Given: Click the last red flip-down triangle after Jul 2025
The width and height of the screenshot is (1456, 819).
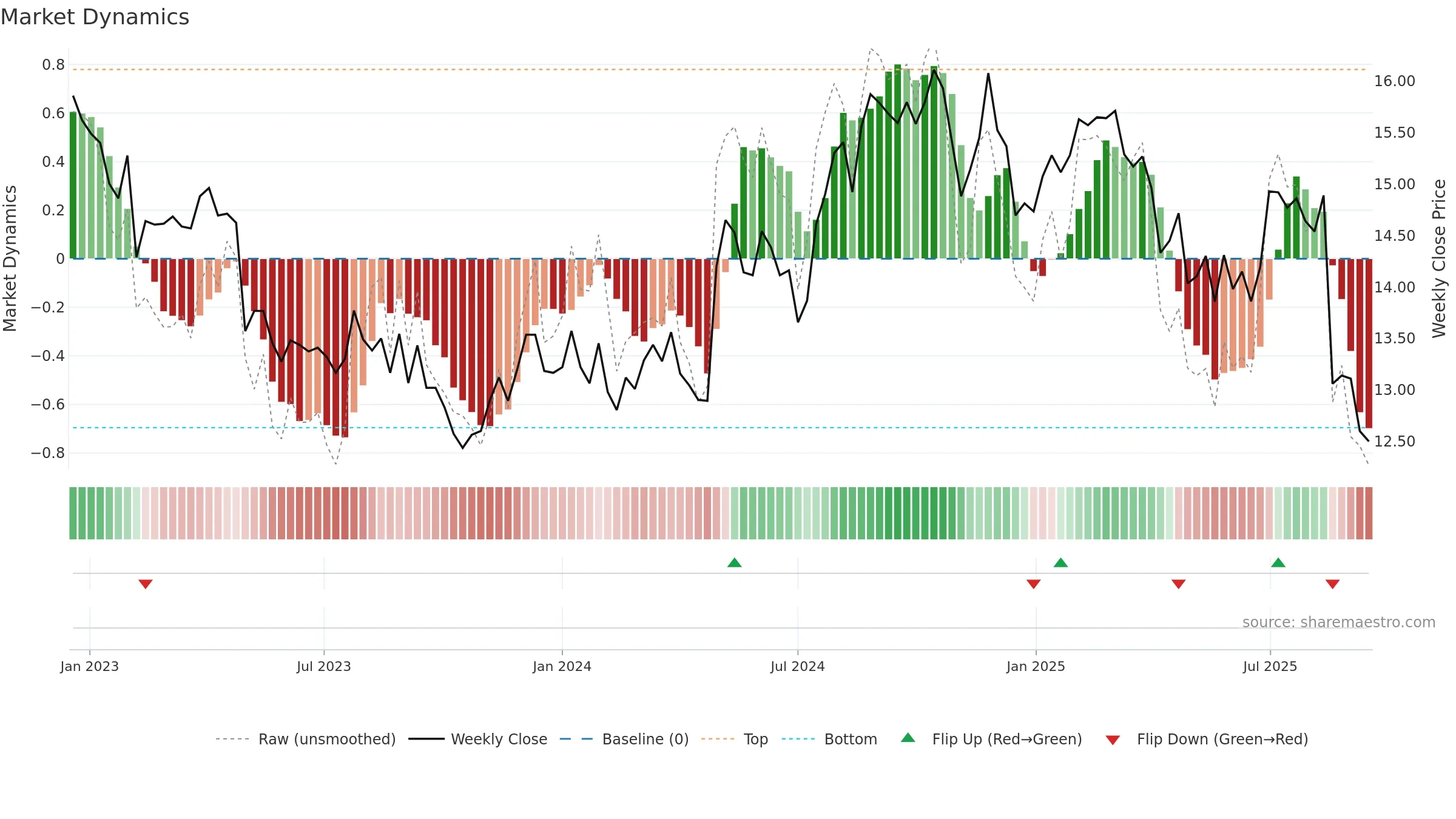Looking at the screenshot, I should click(x=1333, y=584).
